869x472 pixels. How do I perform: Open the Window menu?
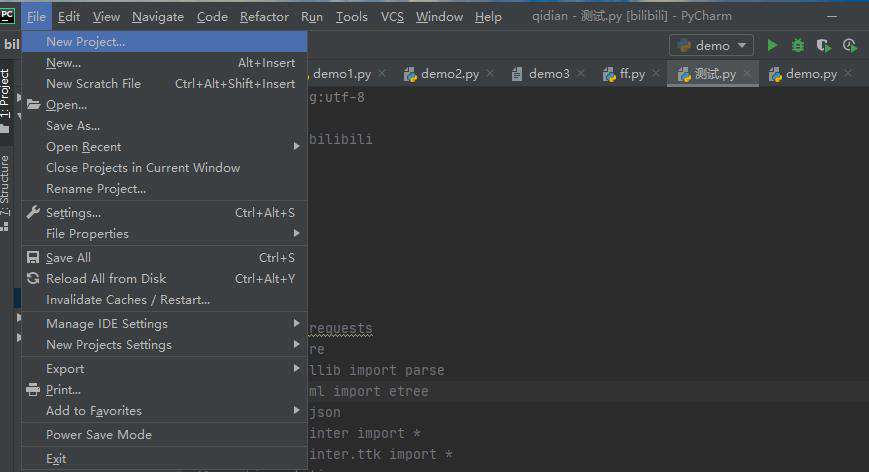[x=439, y=17]
